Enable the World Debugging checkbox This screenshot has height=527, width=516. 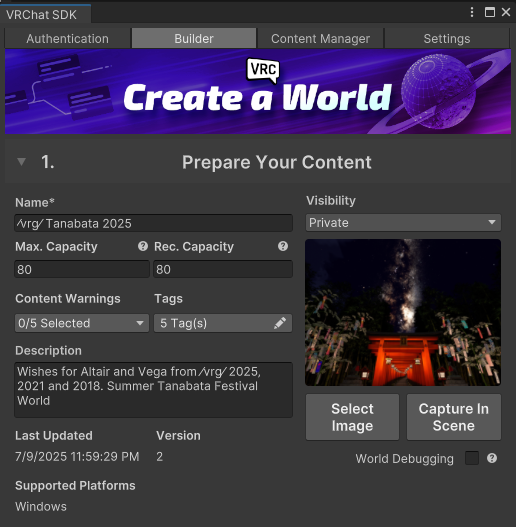472,458
